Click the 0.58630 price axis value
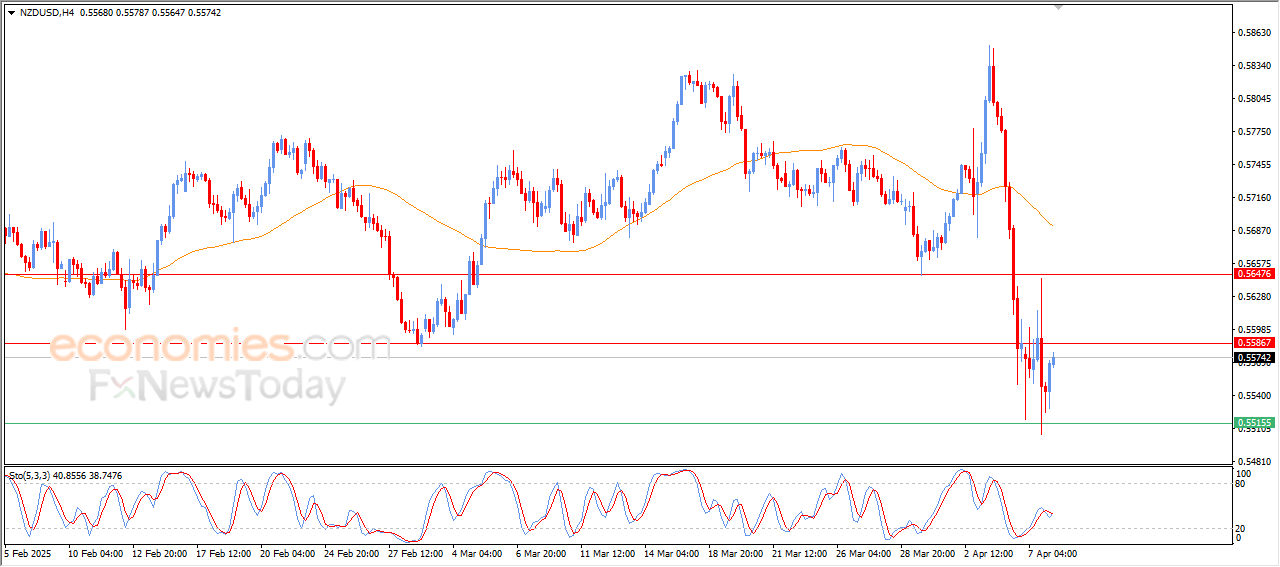 point(1254,33)
